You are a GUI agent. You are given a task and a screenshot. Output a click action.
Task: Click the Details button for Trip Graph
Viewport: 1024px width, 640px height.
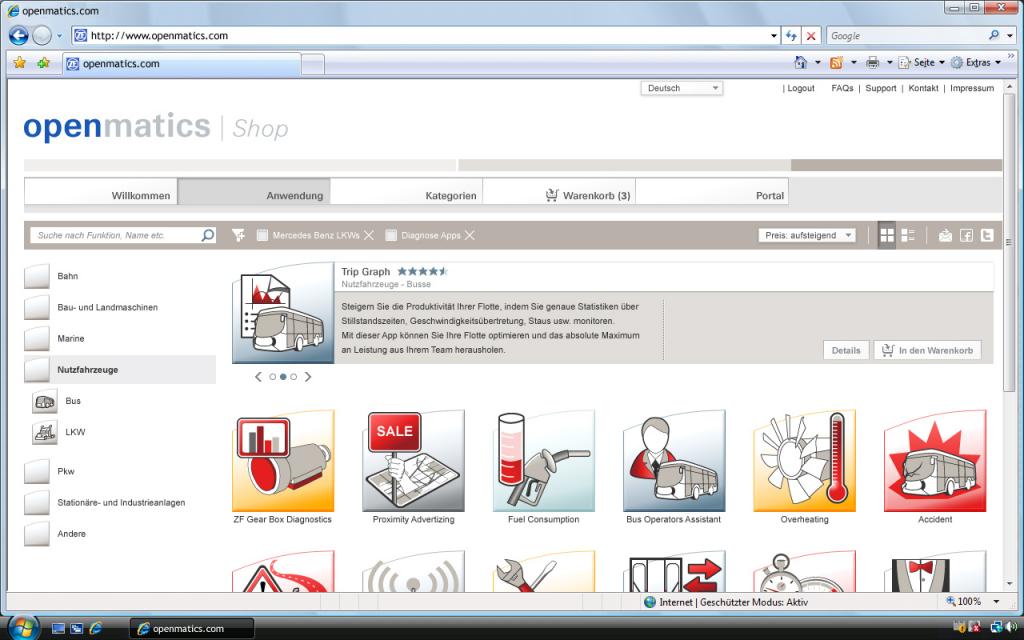tap(846, 350)
